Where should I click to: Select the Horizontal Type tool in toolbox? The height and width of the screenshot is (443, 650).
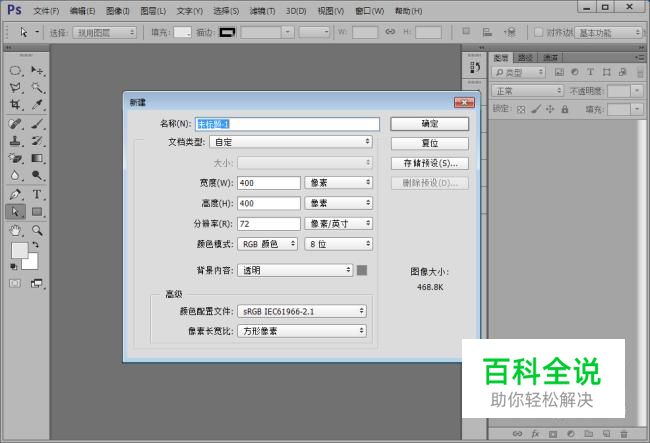pyautogui.click(x=37, y=194)
